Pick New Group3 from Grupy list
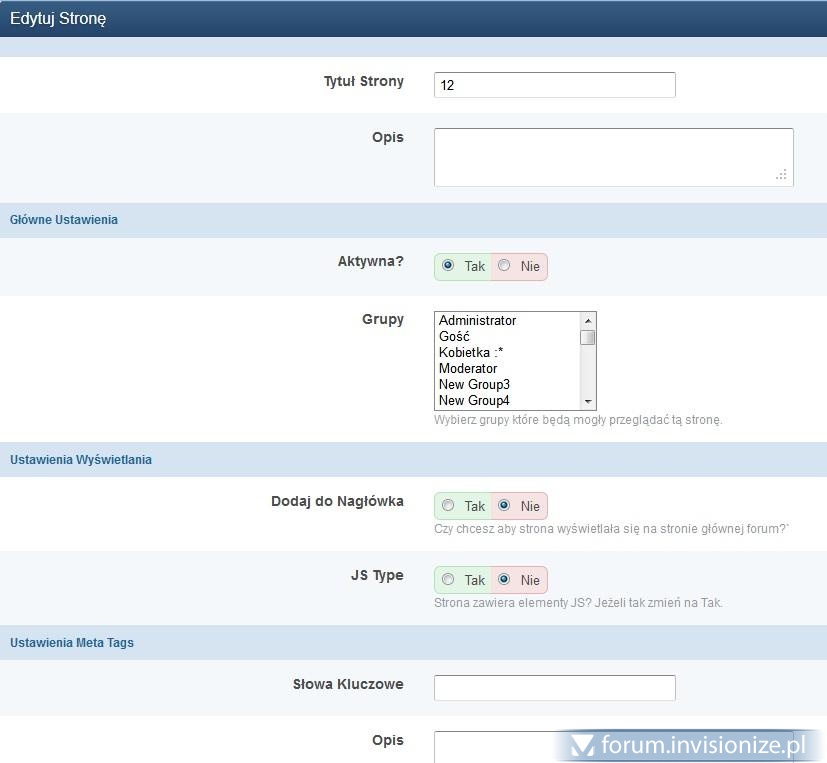 click(474, 385)
